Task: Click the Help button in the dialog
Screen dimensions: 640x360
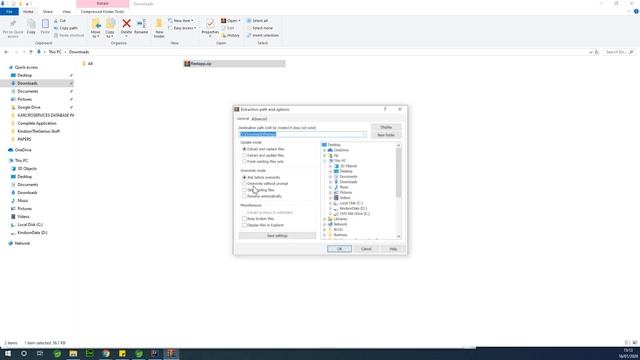Action: click(393, 249)
